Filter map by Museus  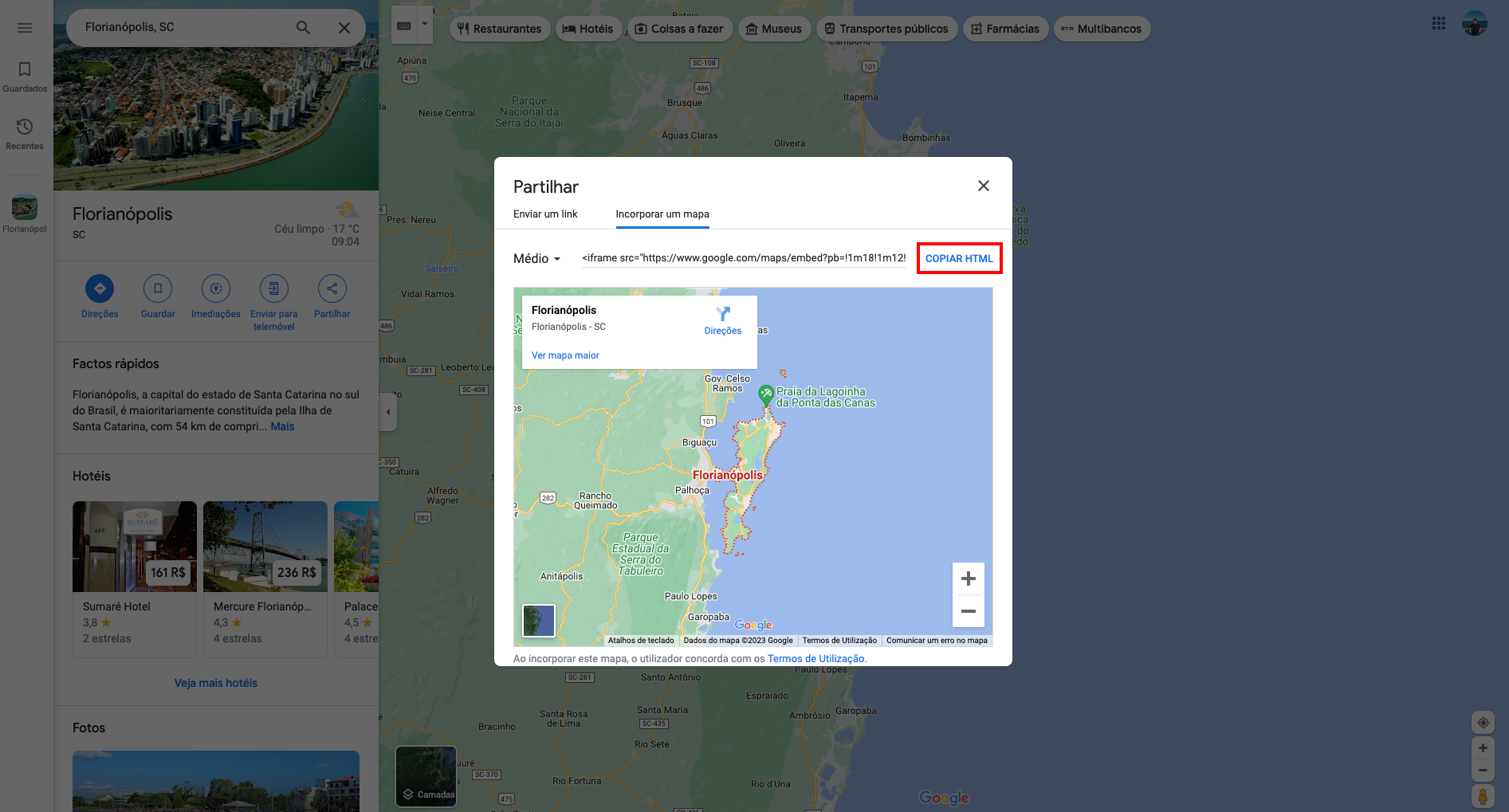point(774,29)
